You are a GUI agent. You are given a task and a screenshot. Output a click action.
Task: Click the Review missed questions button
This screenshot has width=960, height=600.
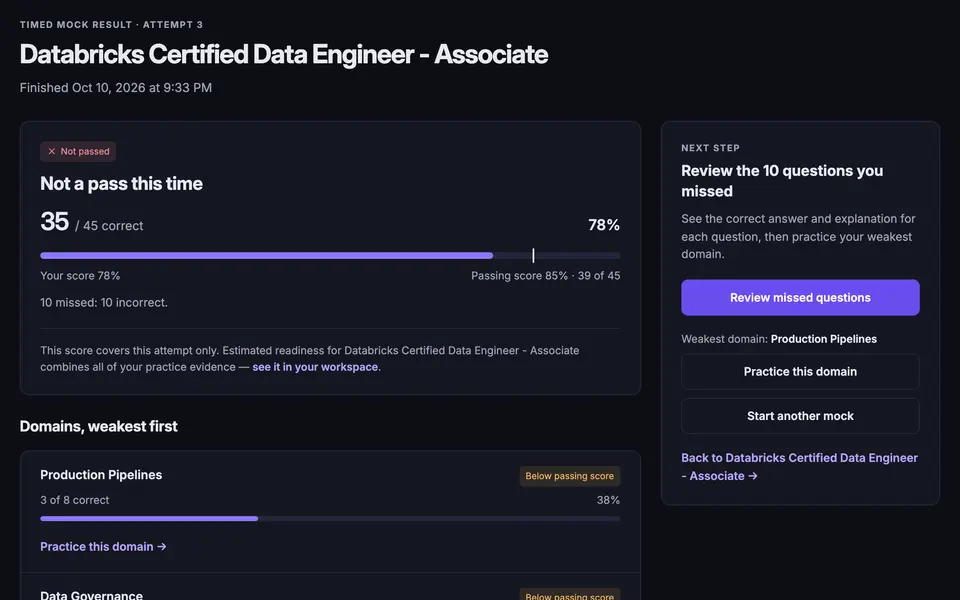click(x=800, y=298)
